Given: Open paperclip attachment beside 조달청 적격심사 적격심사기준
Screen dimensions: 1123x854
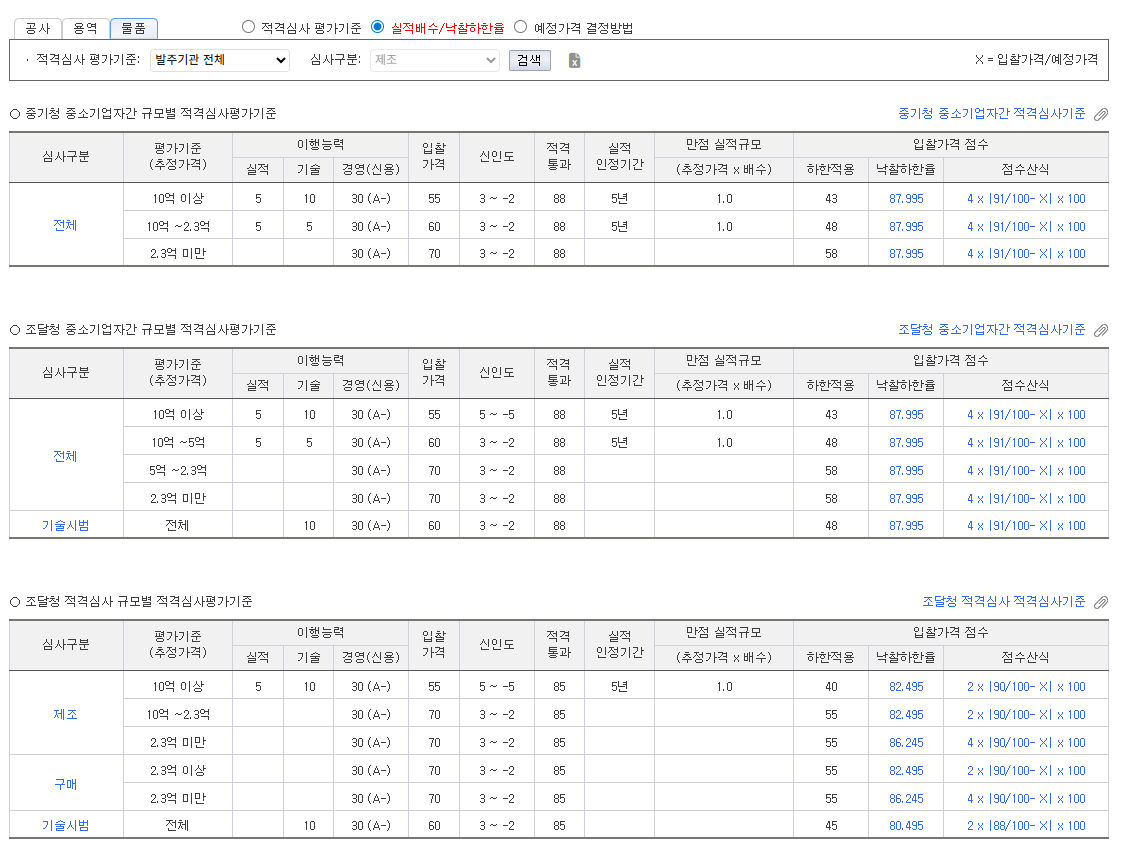Looking at the screenshot, I should click(1101, 602).
